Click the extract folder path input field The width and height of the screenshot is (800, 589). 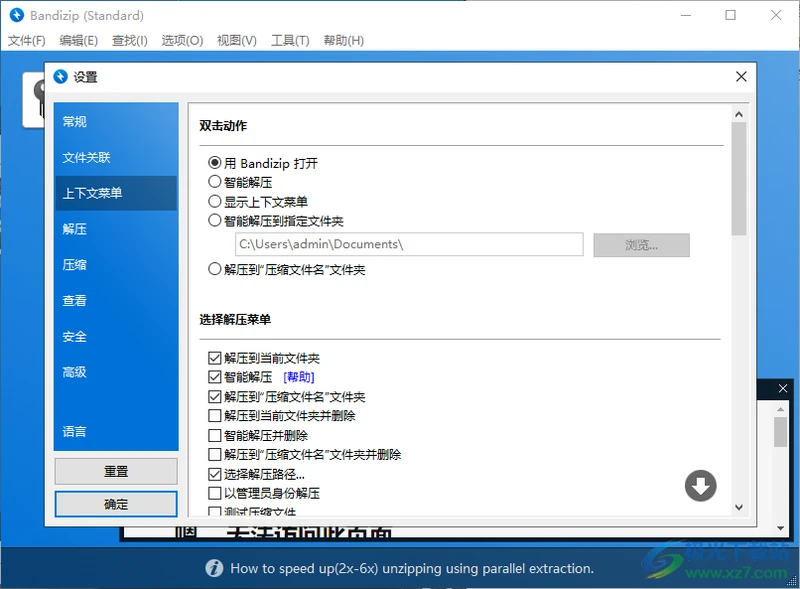coord(409,244)
